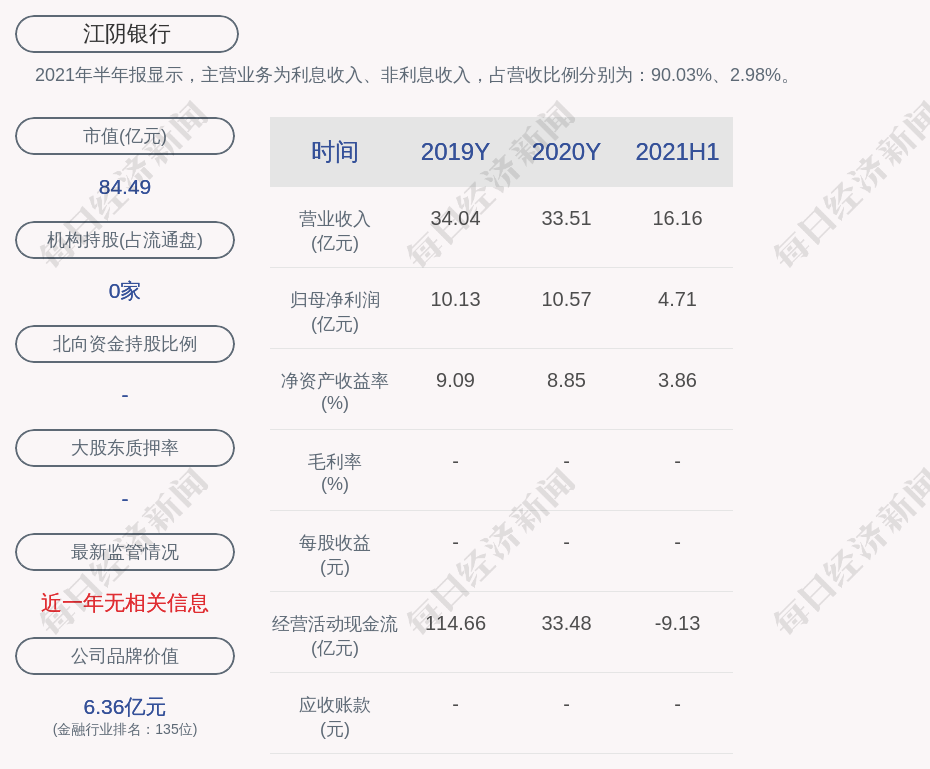The height and width of the screenshot is (769, 930).
Task: Select ROE value 3.86
Action: click(x=677, y=380)
